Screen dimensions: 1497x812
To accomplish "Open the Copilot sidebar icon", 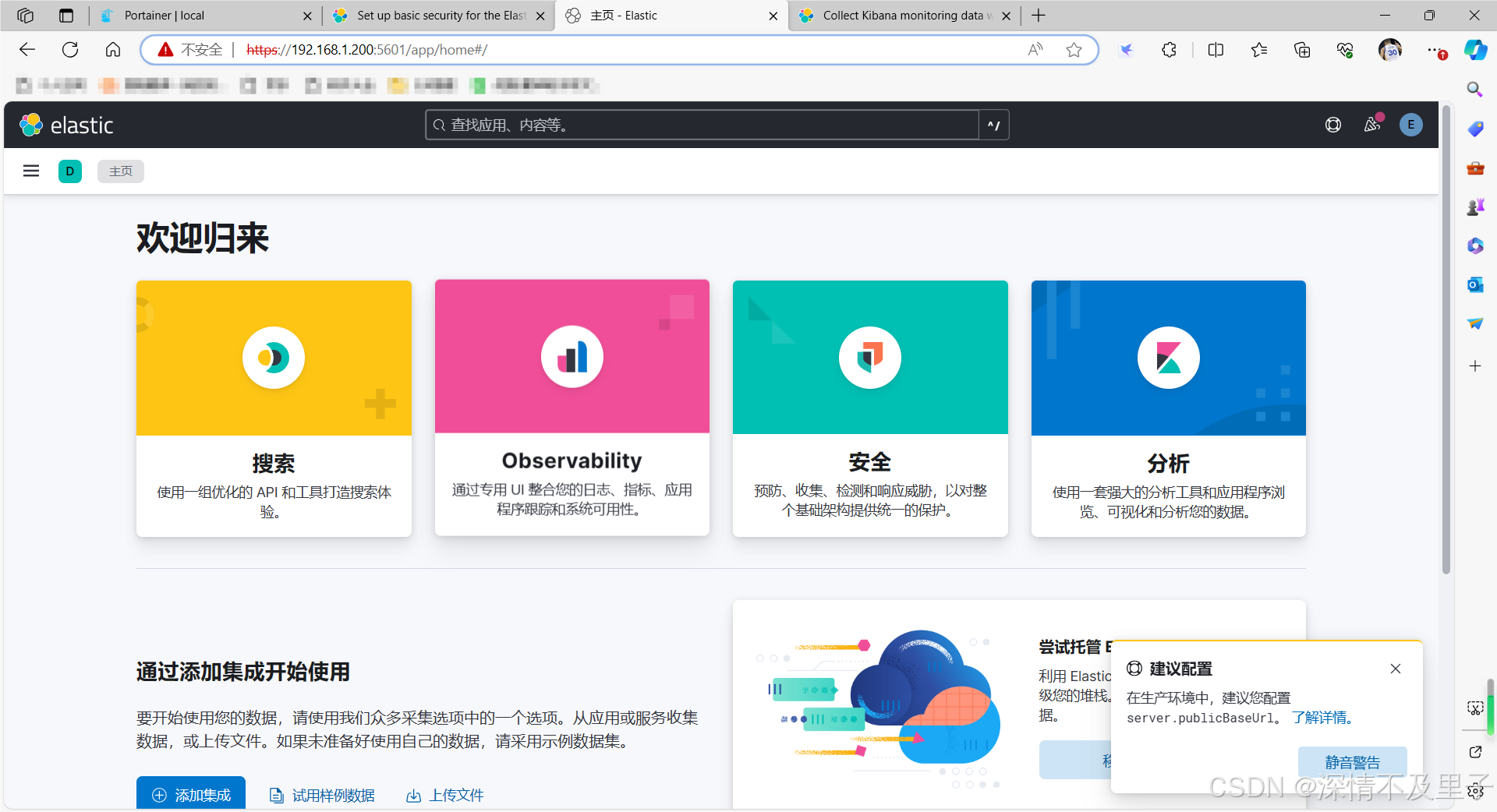I will [1475, 50].
